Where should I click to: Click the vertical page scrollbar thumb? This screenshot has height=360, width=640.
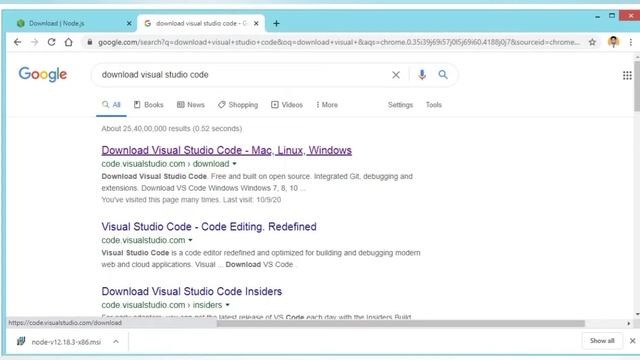coord(637,86)
